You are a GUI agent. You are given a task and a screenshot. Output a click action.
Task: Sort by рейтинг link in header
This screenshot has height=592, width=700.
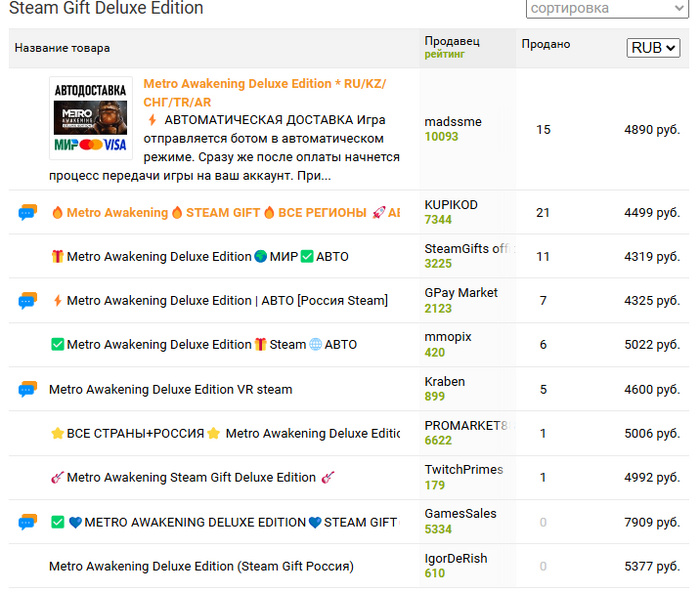click(444, 54)
